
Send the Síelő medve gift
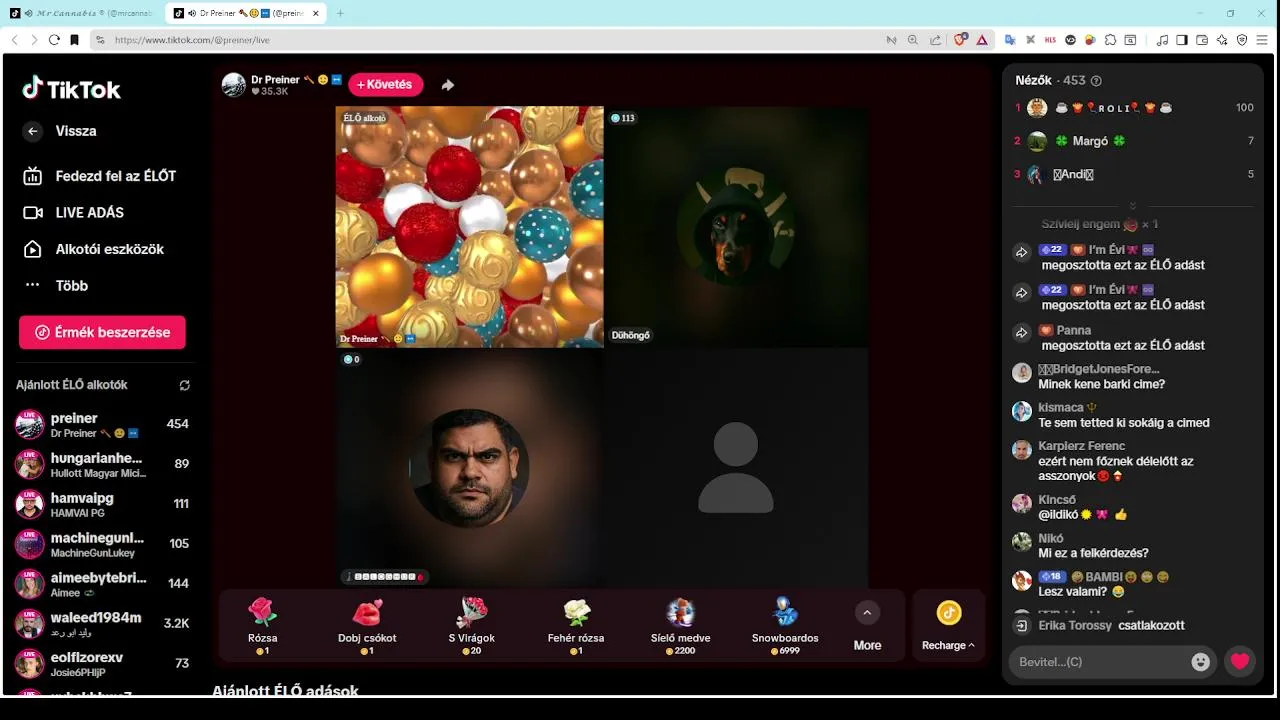tap(681, 625)
